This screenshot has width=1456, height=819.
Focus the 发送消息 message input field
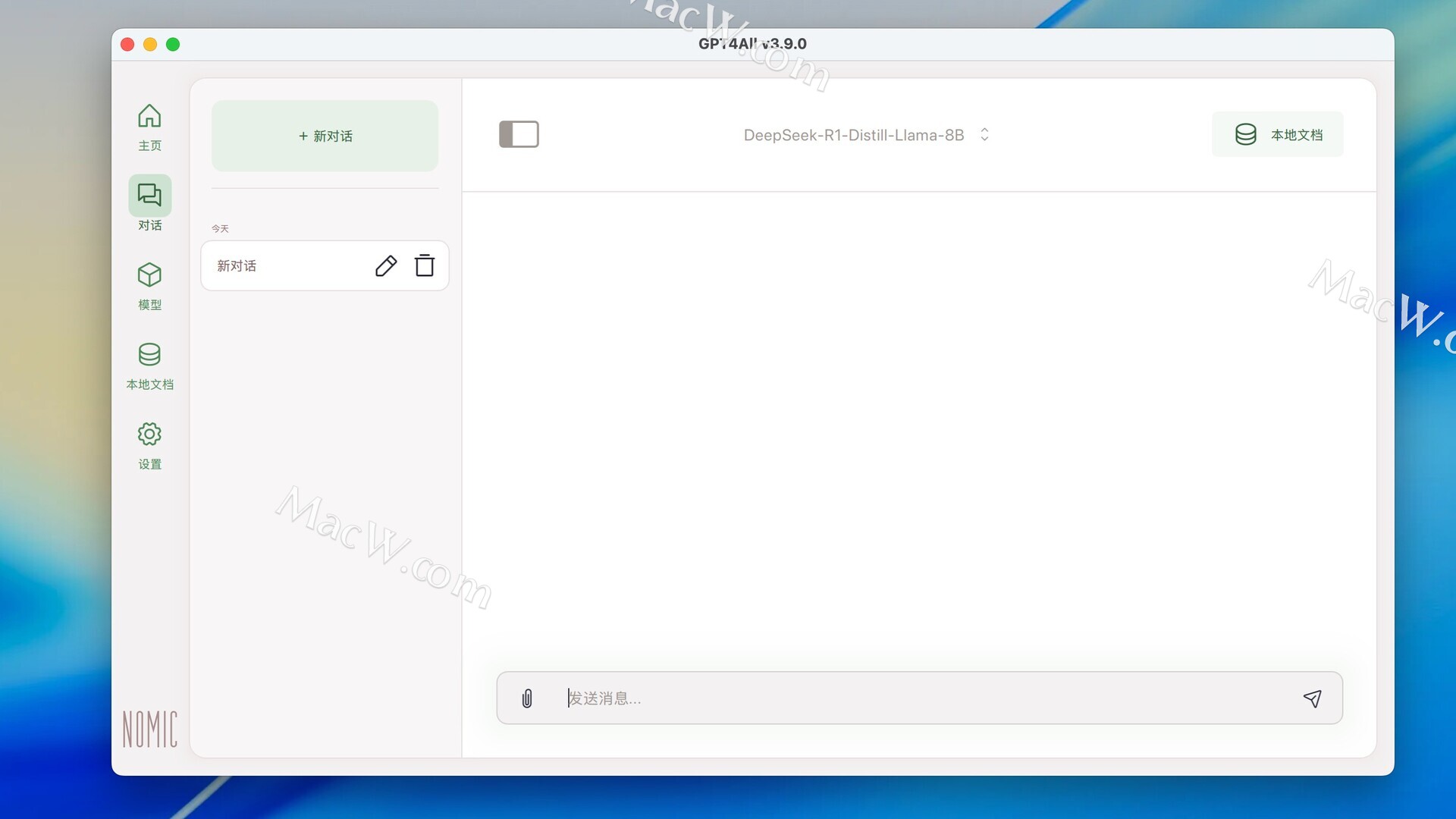(x=919, y=698)
